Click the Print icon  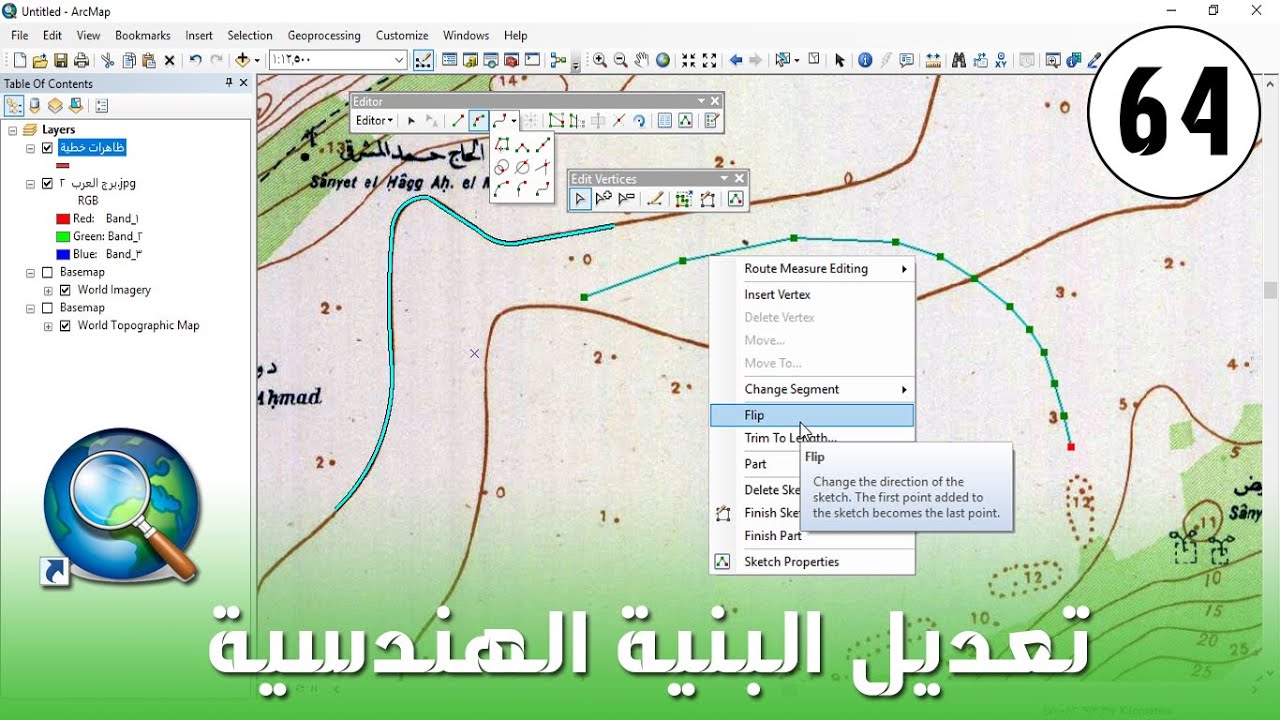pyautogui.click(x=81, y=60)
